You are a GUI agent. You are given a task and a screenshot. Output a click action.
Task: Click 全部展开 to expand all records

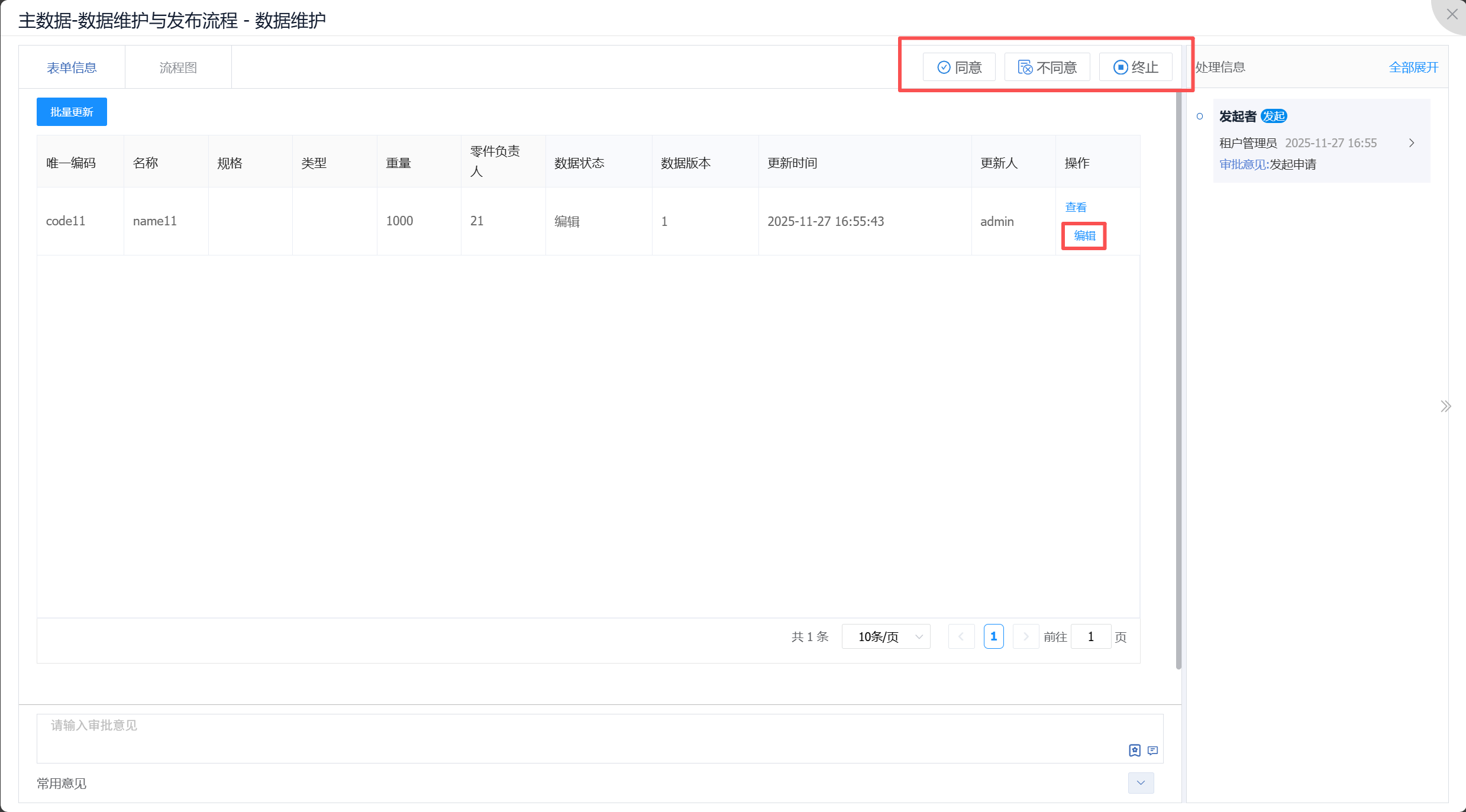[x=1413, y=67]
